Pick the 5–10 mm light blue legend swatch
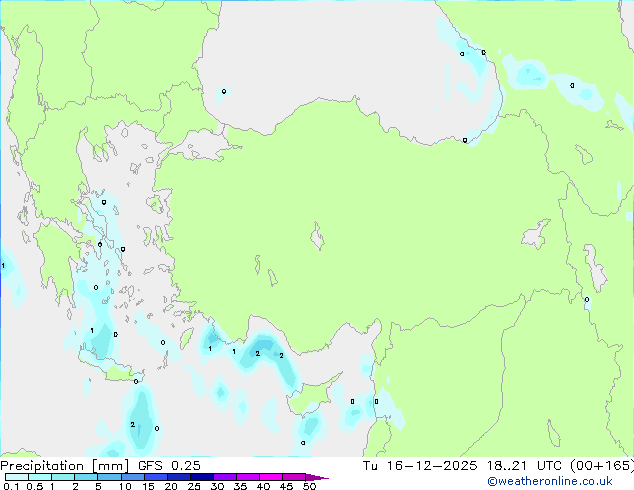 point(110,477)
